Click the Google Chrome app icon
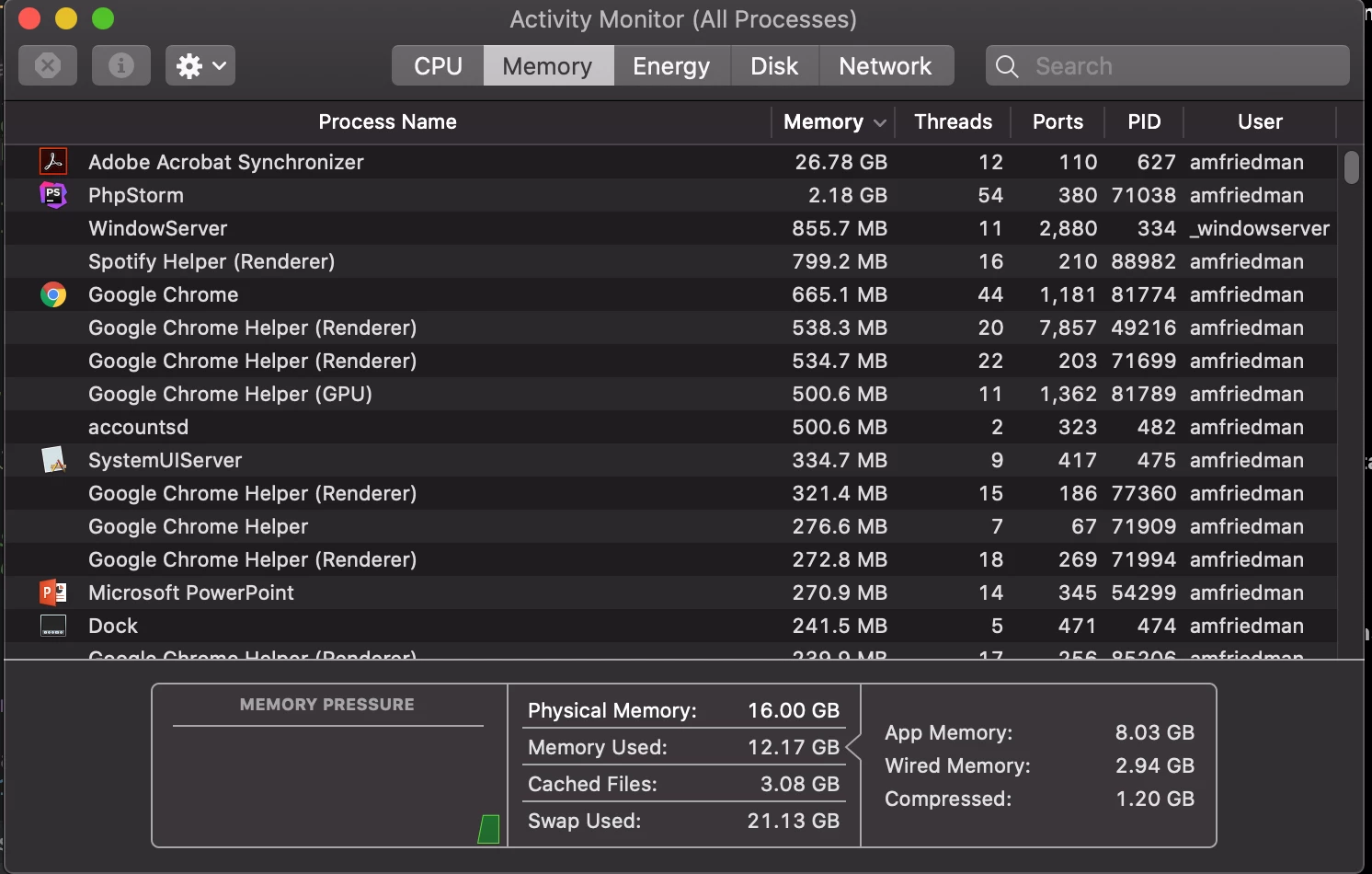1372x874 pixels. [53, 294]
